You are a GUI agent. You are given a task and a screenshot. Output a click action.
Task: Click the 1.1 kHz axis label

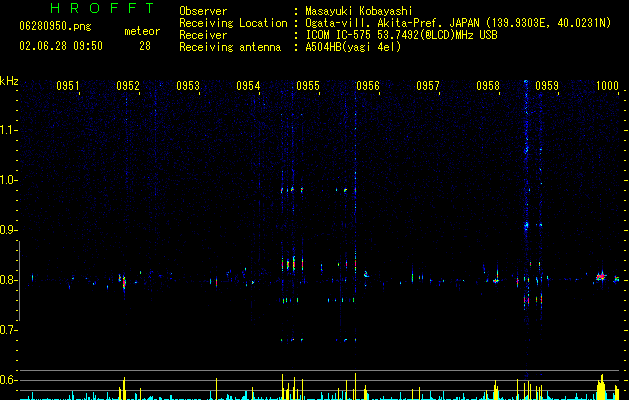(8, 130)
